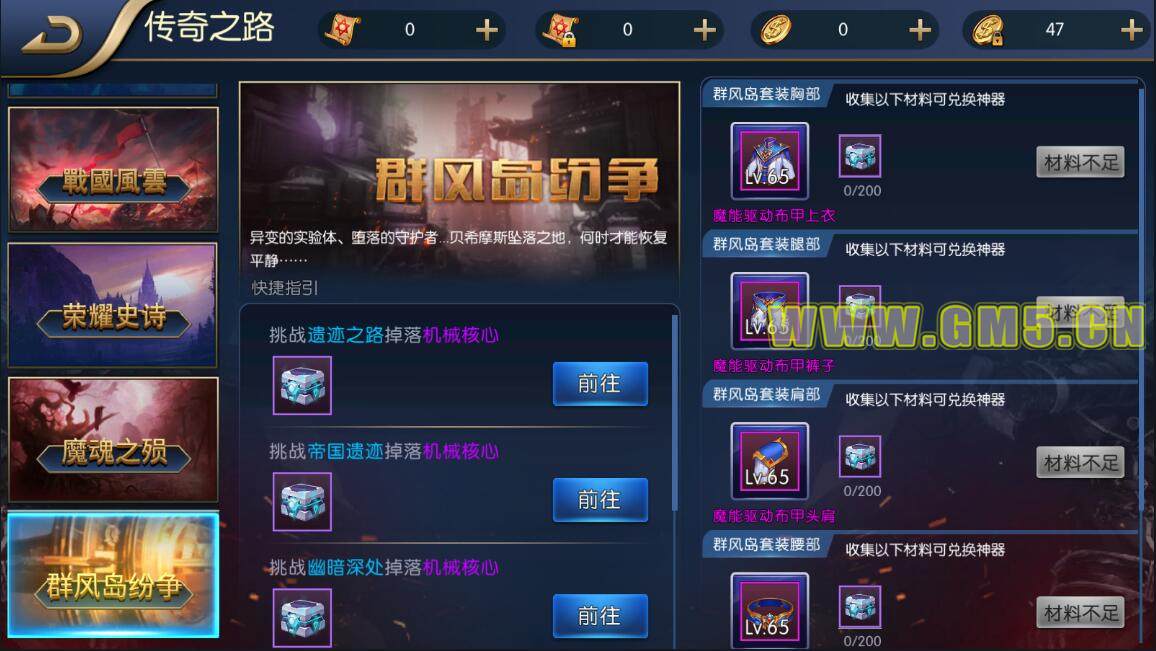Click 前往 for 帝国遗迹 challenge
The width and height of the screenshot is (1156, 651).
coord(600,500)
